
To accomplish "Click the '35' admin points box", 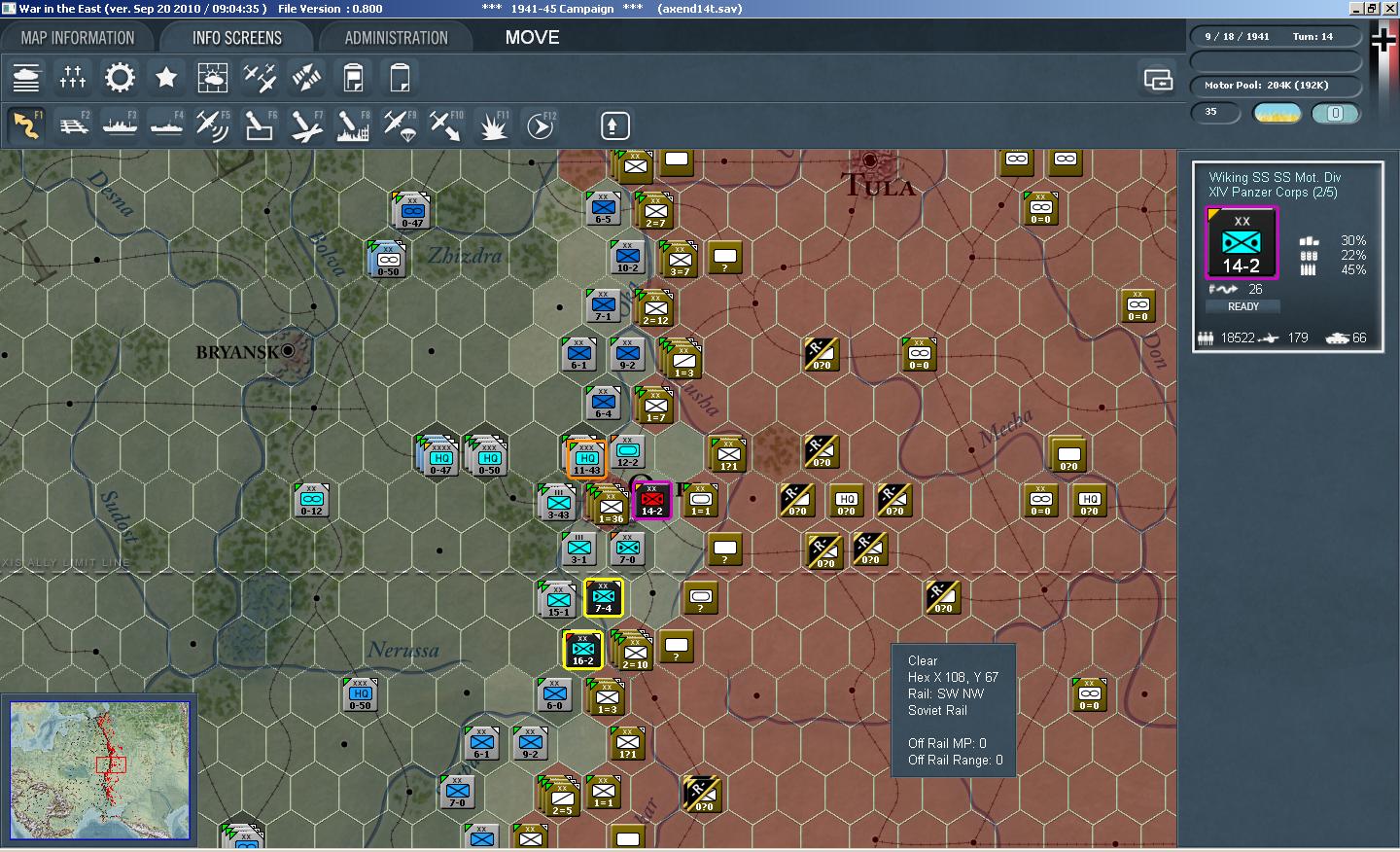I will click(1215, 113).
